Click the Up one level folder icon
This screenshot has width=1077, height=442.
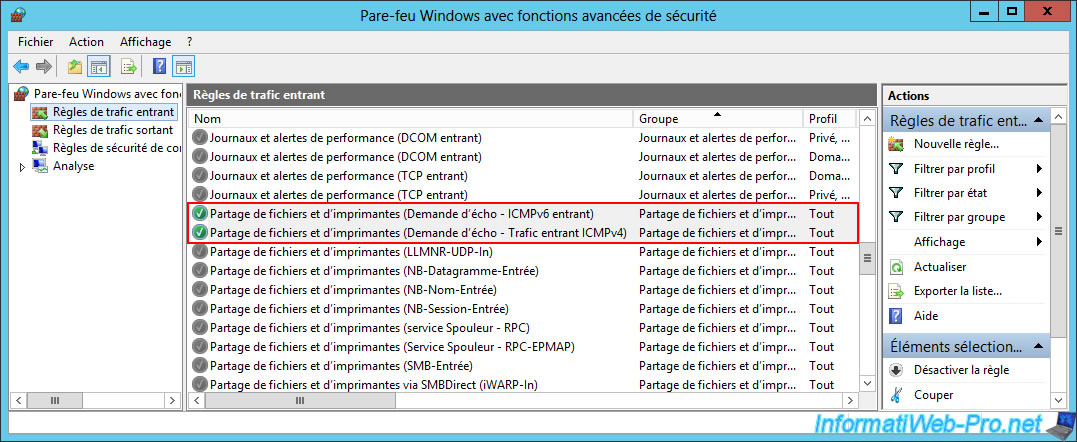pyautogui.click(x=75, y=67)
